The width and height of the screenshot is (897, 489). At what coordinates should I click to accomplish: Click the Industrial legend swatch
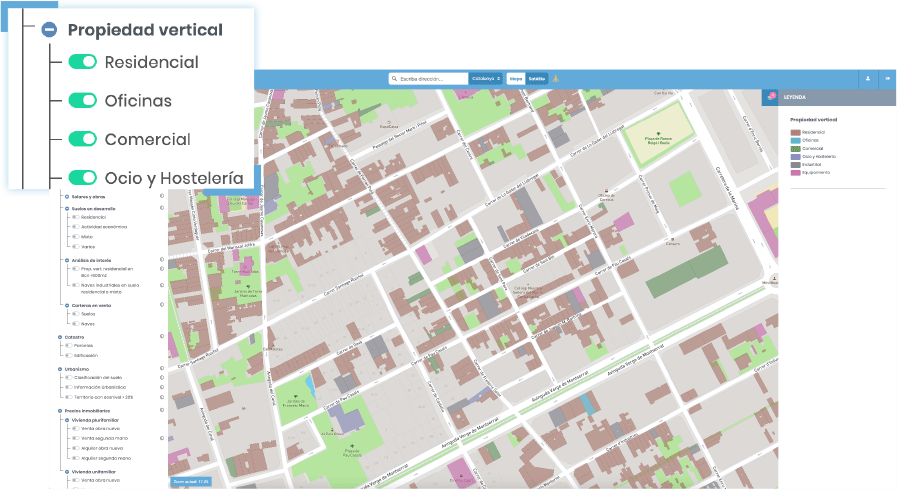795,164
